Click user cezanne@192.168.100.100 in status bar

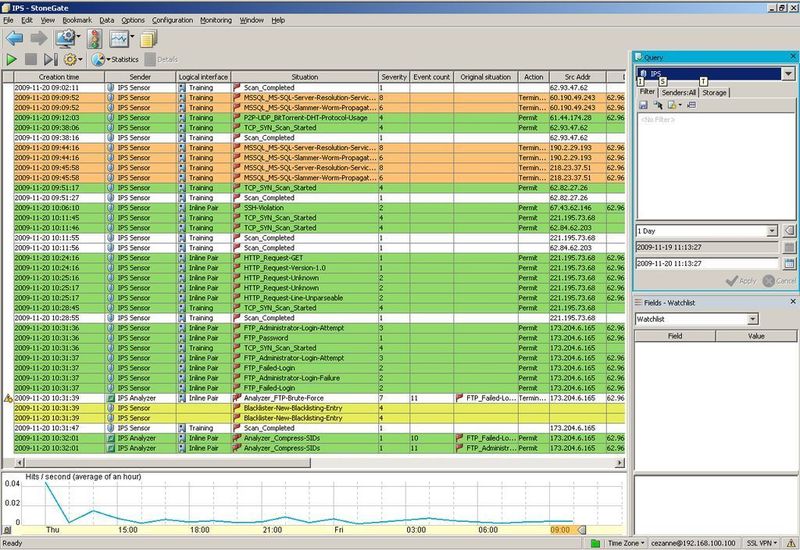(x=693, y=543)
